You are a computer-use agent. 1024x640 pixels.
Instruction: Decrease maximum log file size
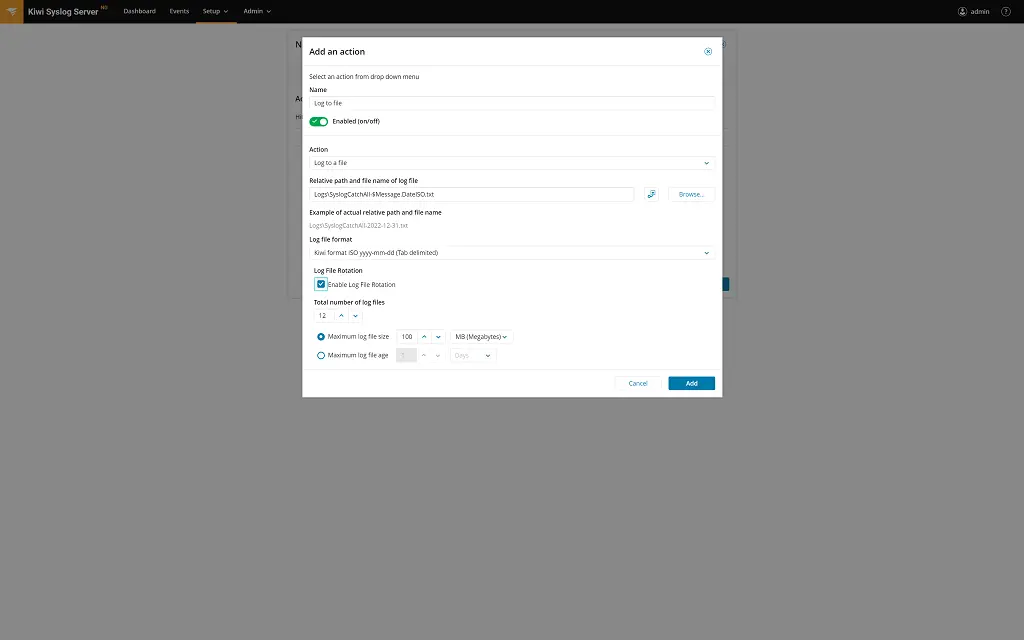pos(438,337)
